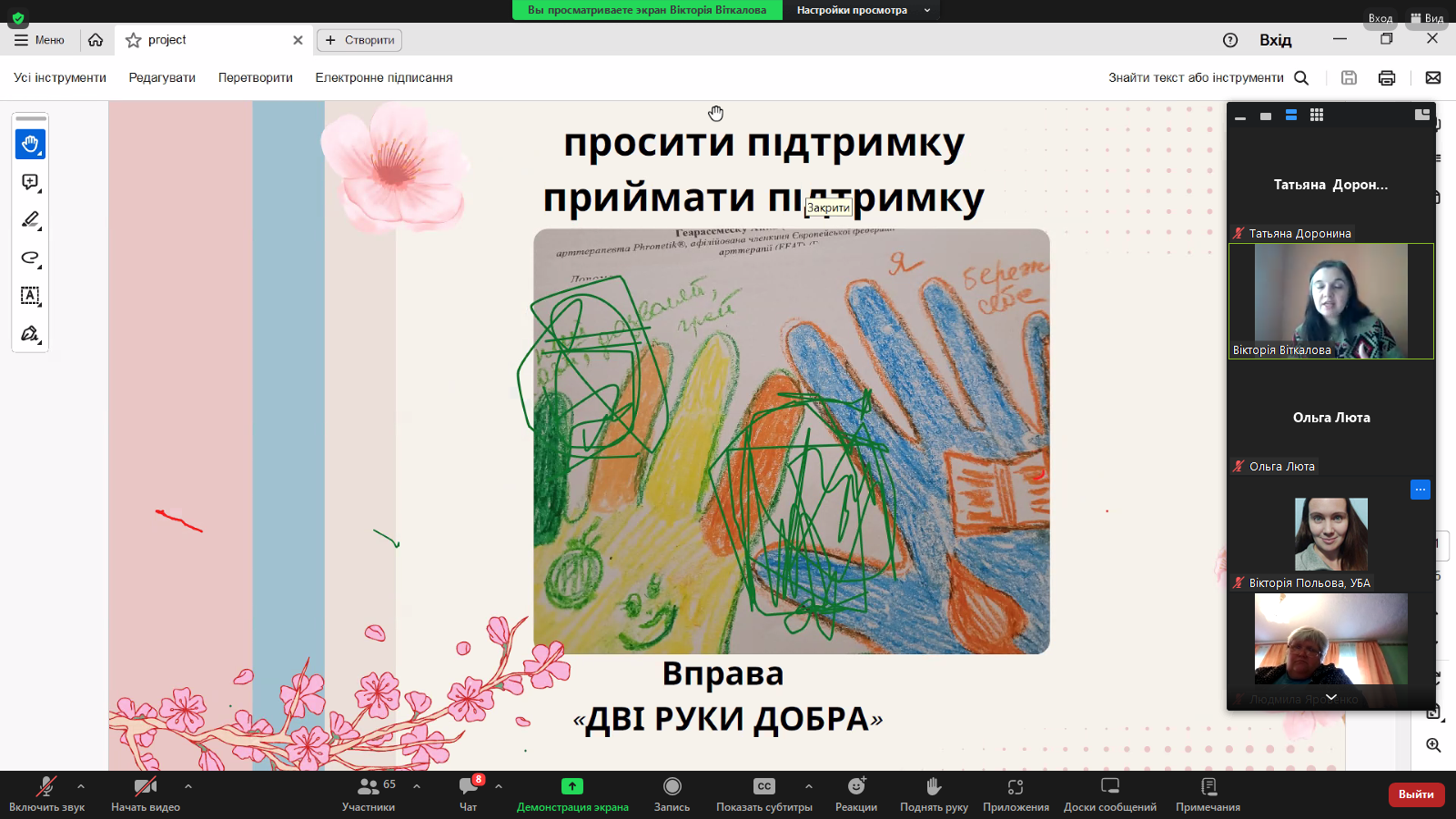Select the add comment tool

[30, 182]
